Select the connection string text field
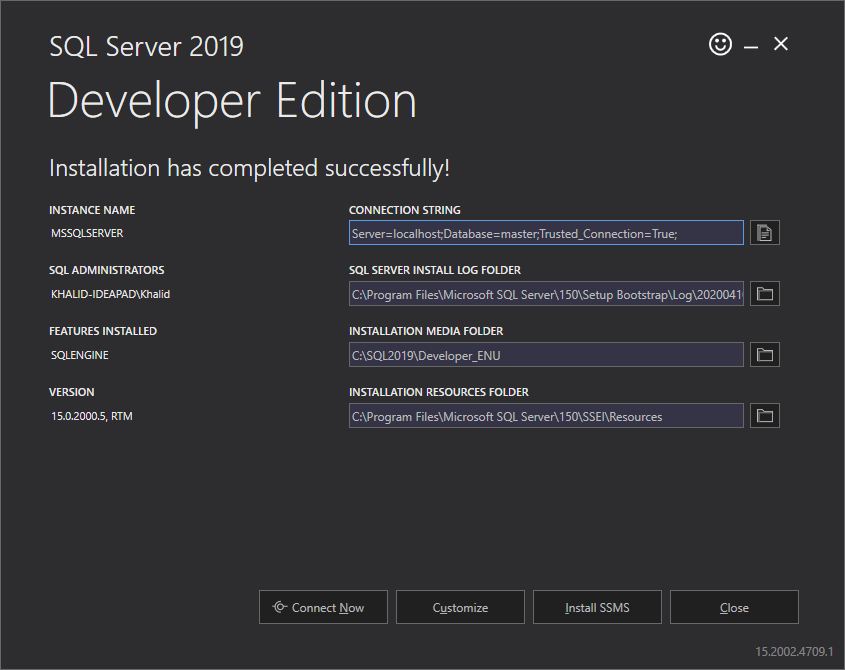Screen dimensions: 845x670 click(546, 233)
